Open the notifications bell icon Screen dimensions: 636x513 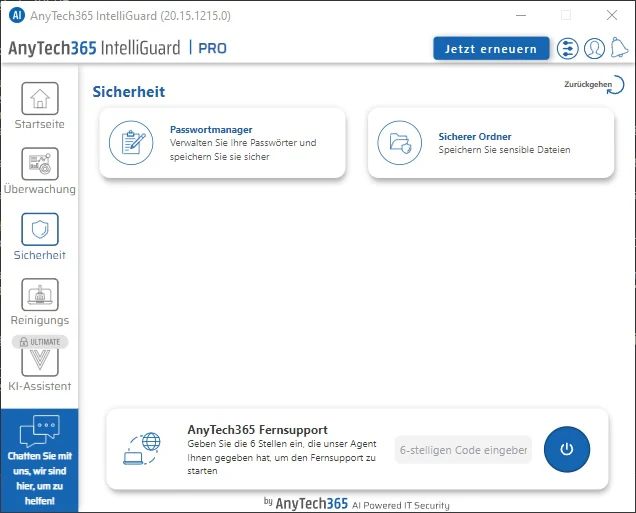619,48
